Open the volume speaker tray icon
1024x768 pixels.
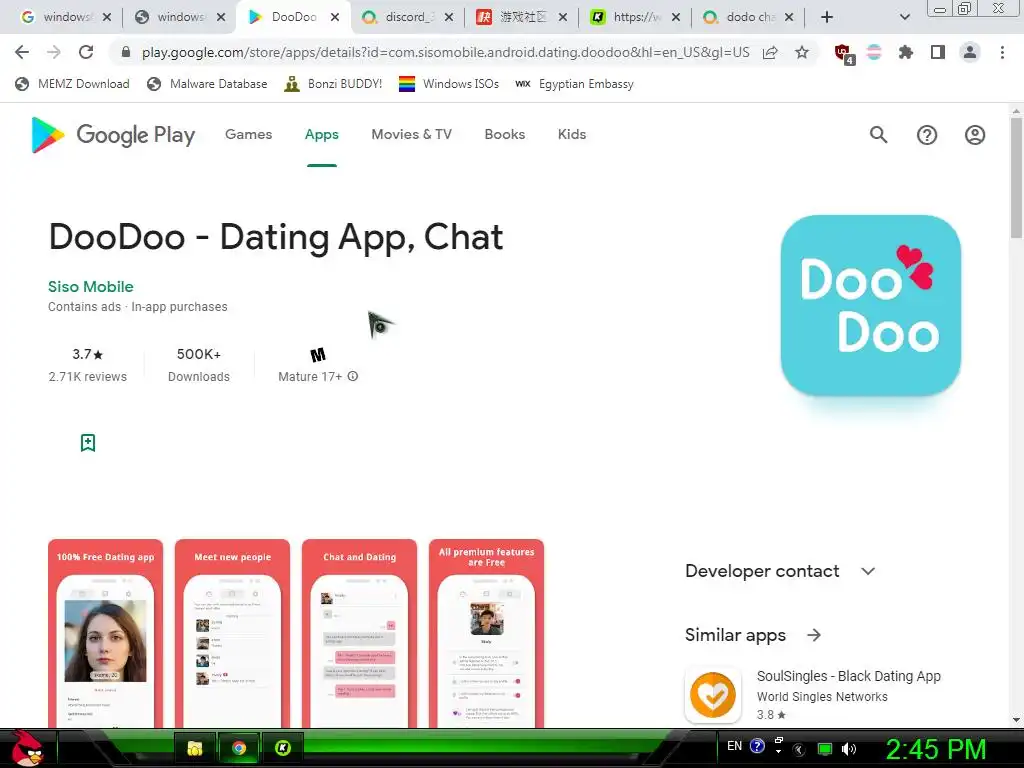click(848, 749)
